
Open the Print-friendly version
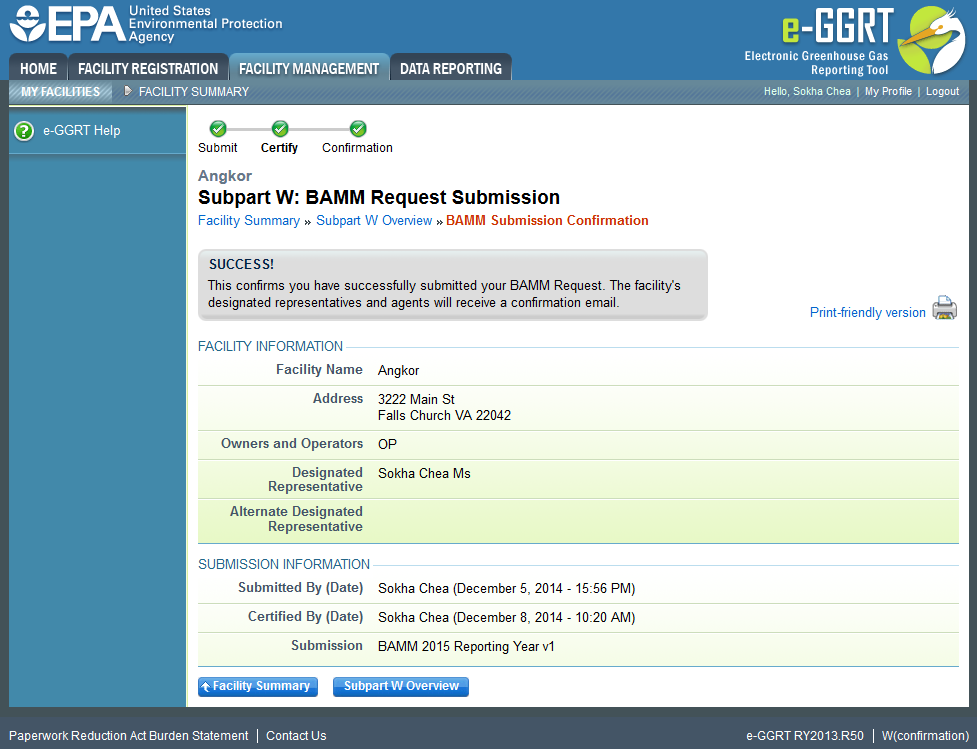pos(866,312)
